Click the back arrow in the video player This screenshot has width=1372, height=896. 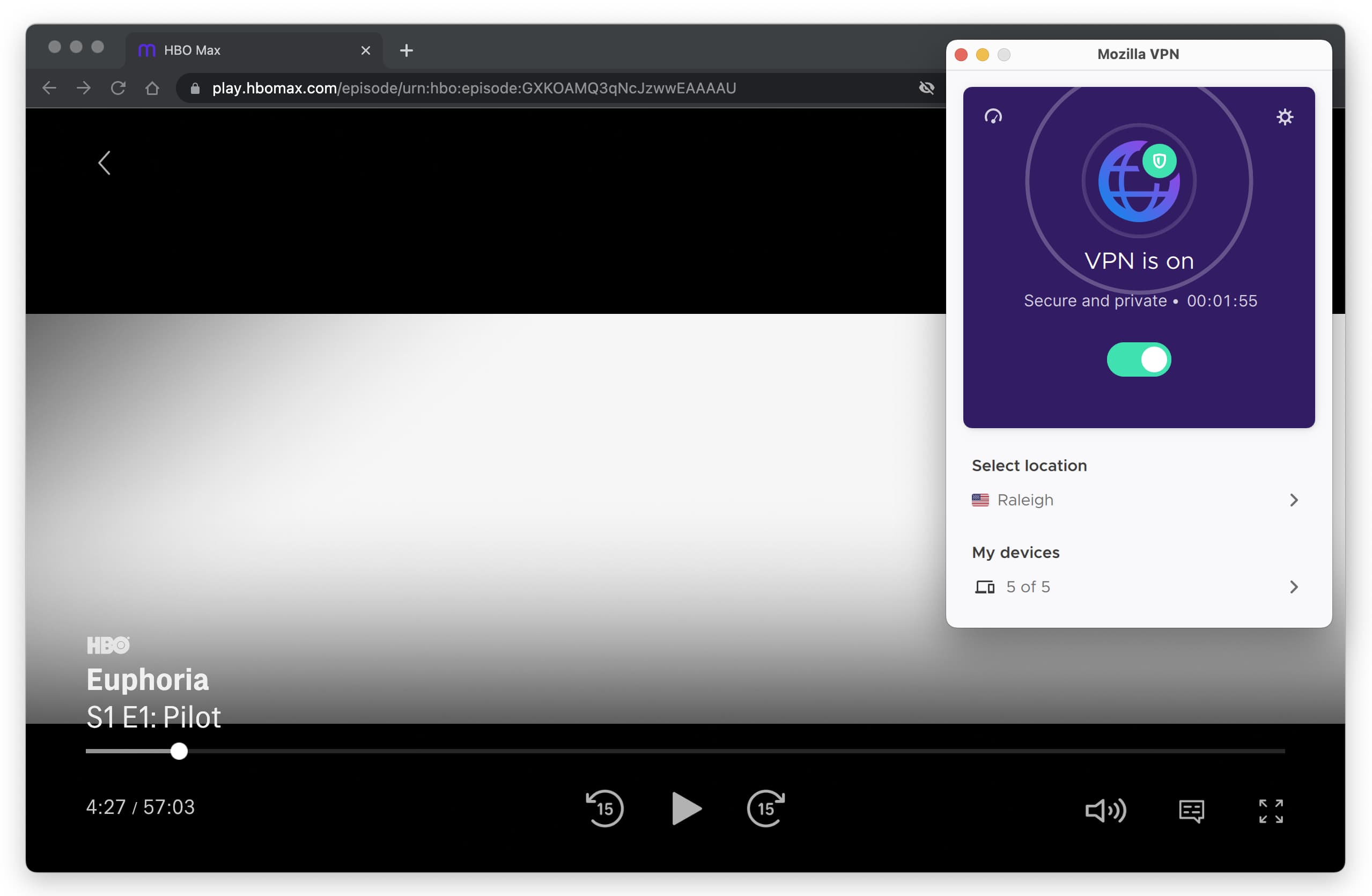click(105, 163)
